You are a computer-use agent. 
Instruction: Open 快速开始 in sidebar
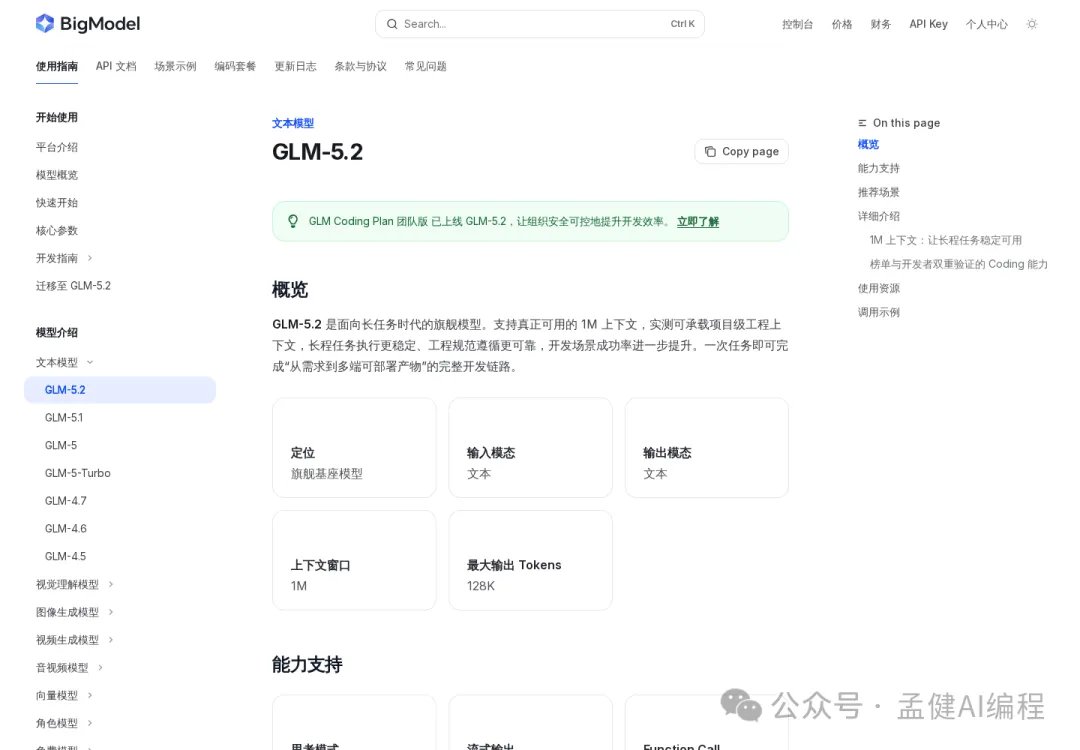pyautogui.click(x=56, y=202)
